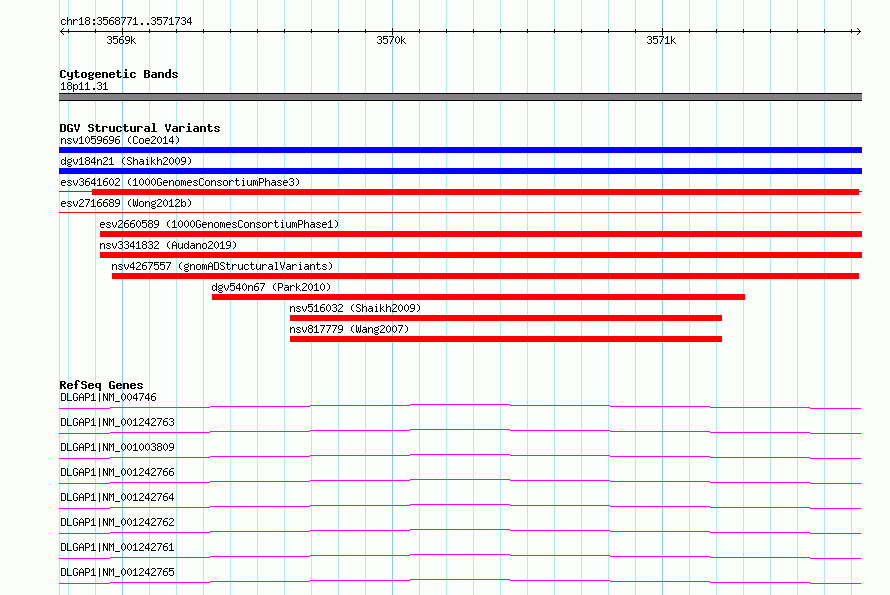Open variant dgv184n21 (Shaikh2009) label
The width and height of the screenshot is (890, 595).
click(x=126, y=161)
